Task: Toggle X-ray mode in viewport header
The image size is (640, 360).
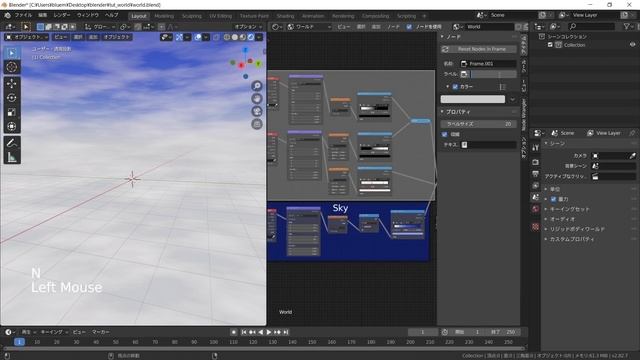Action: (x=216, y=37)
